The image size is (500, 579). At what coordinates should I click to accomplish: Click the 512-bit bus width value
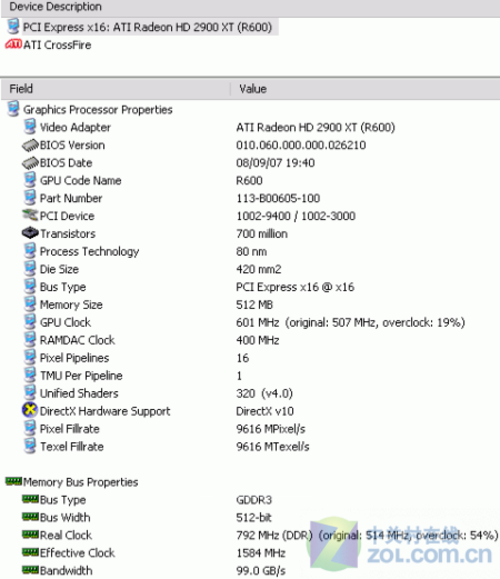pos(254,517)
